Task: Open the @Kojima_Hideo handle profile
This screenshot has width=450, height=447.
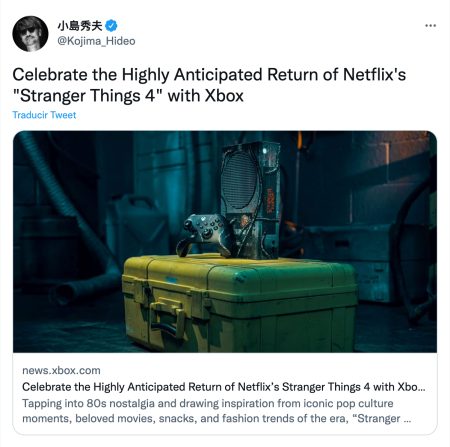Action: click(96, 41)
